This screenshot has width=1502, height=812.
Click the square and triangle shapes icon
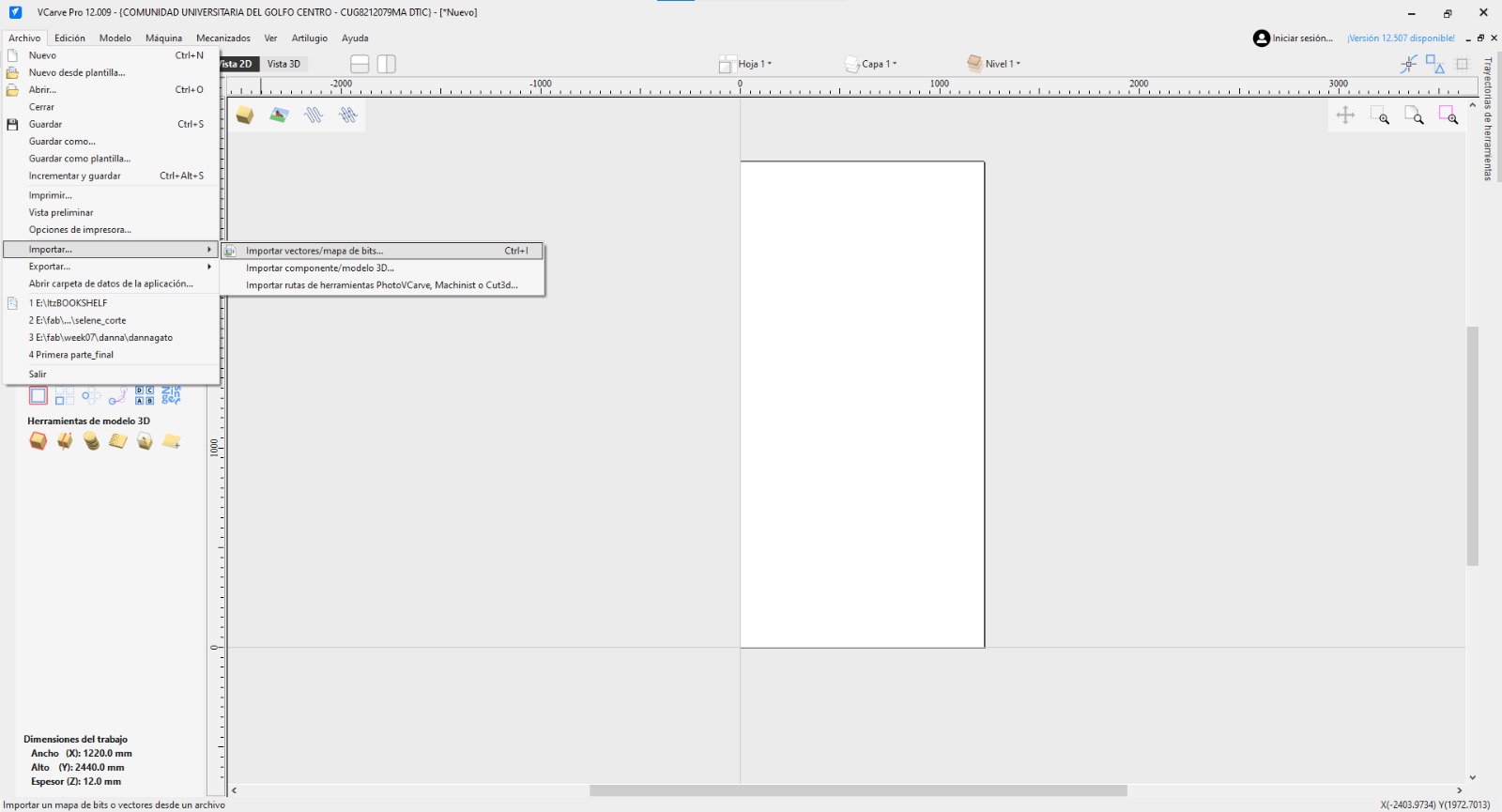pyautogui.click(x=1435, y=64)
